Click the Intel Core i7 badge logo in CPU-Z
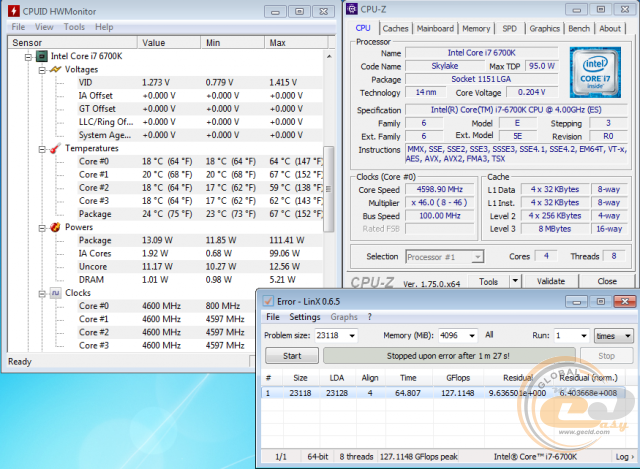This screenshot has width=640, height=469. point(595,72)
